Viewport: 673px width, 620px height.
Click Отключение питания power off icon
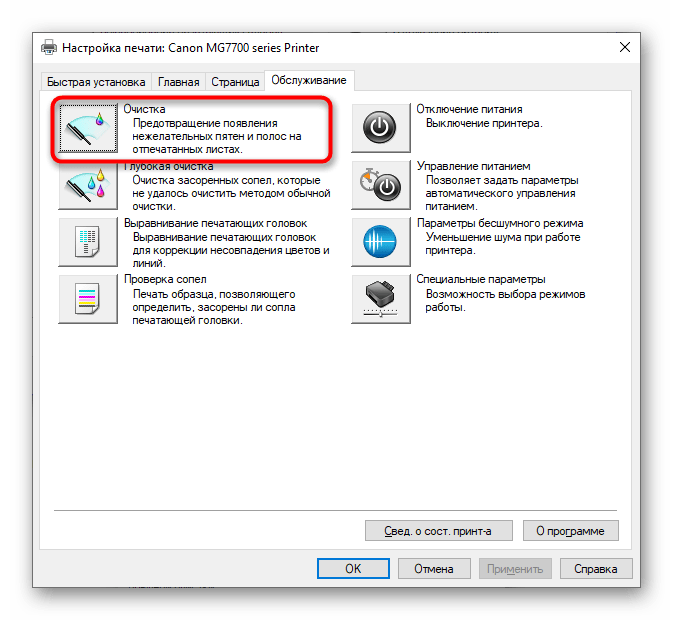pyautogui.click(x=381, y=128)
